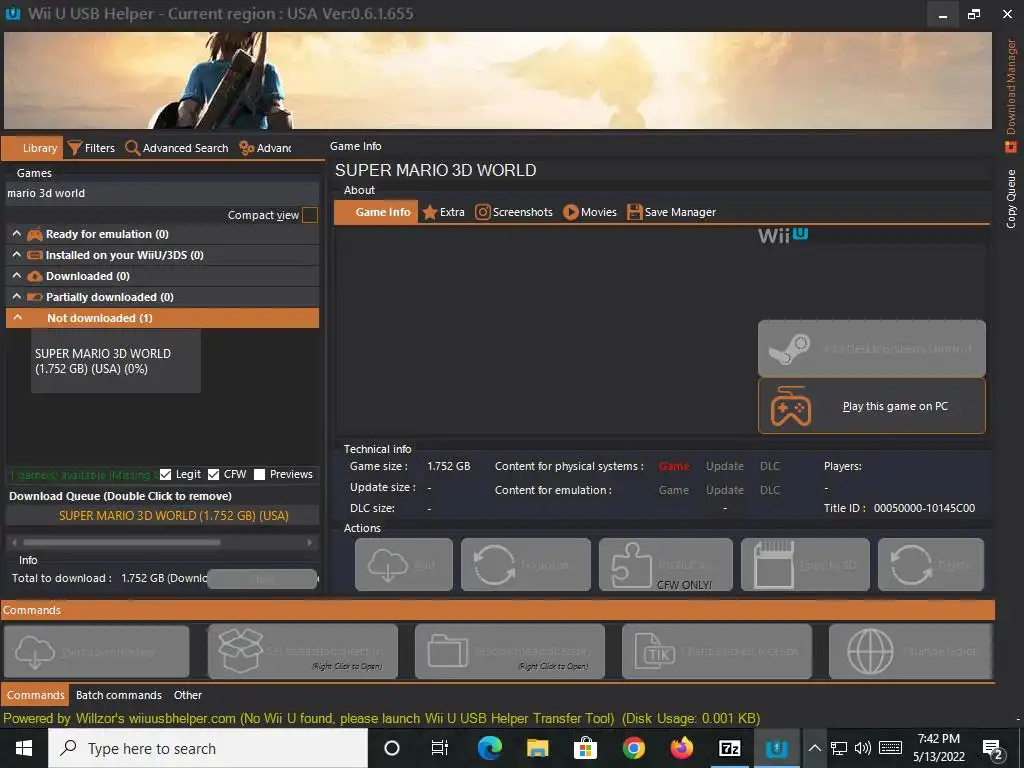
Task: Click the Start downloading button
Action: point(97,652)
